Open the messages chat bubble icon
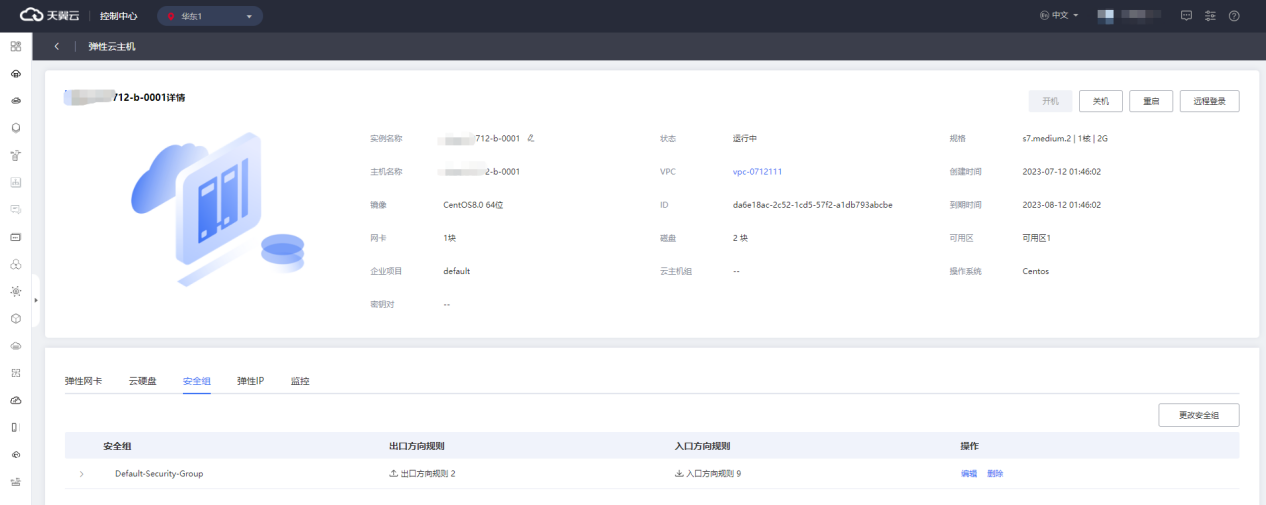 click(x=1186, y=16)
